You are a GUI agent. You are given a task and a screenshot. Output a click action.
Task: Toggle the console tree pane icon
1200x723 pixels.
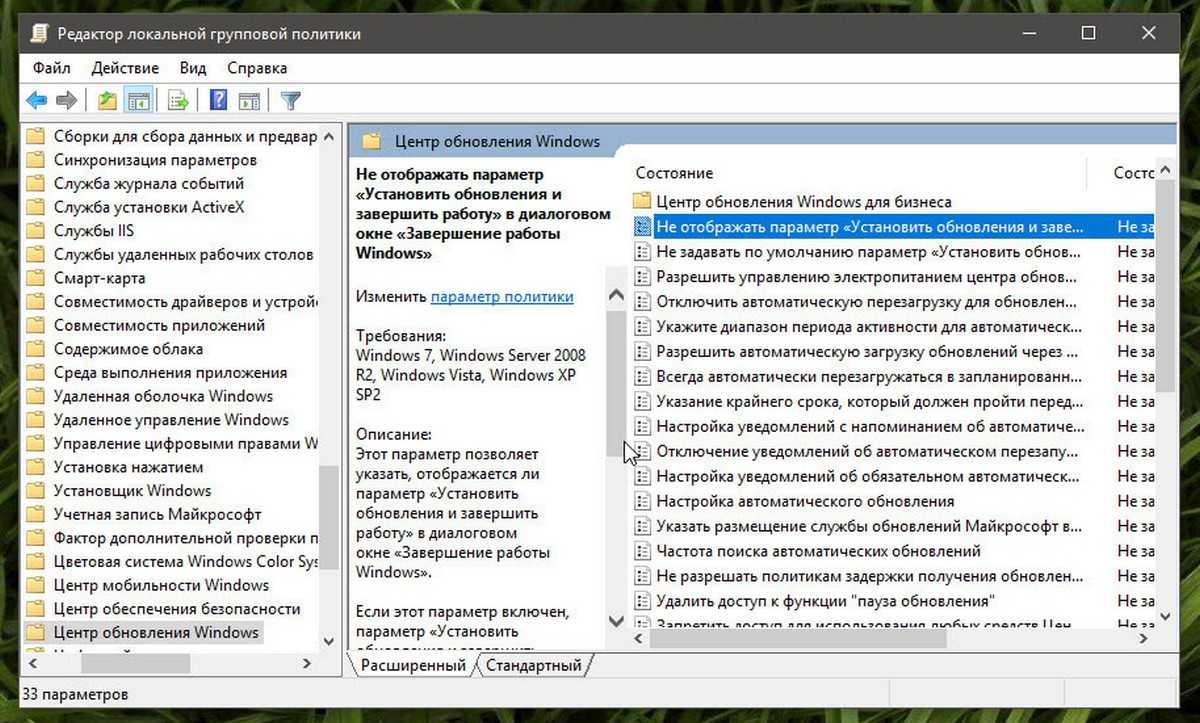138,100
